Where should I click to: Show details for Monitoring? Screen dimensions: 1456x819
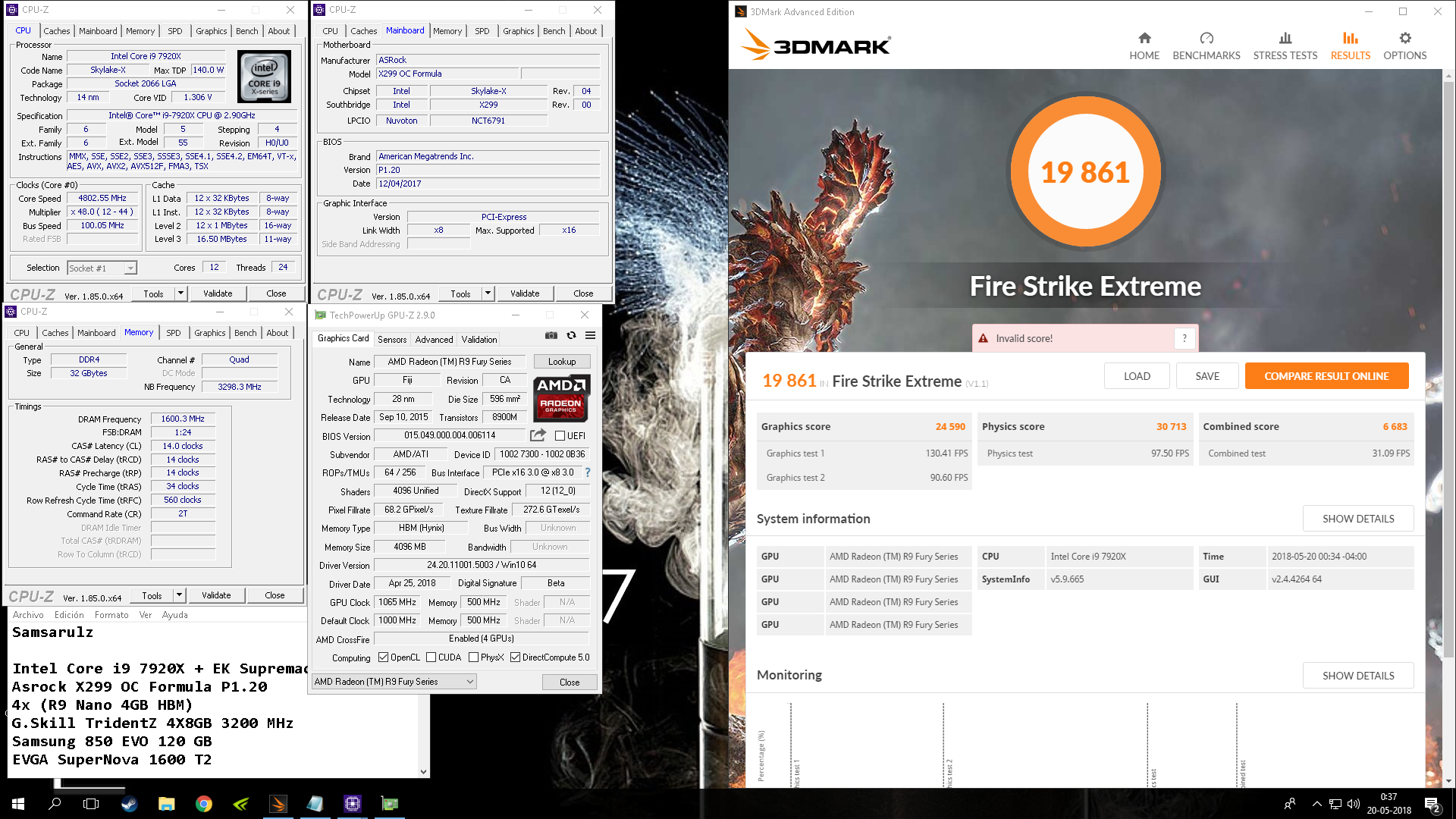(x=1358, y=676)
